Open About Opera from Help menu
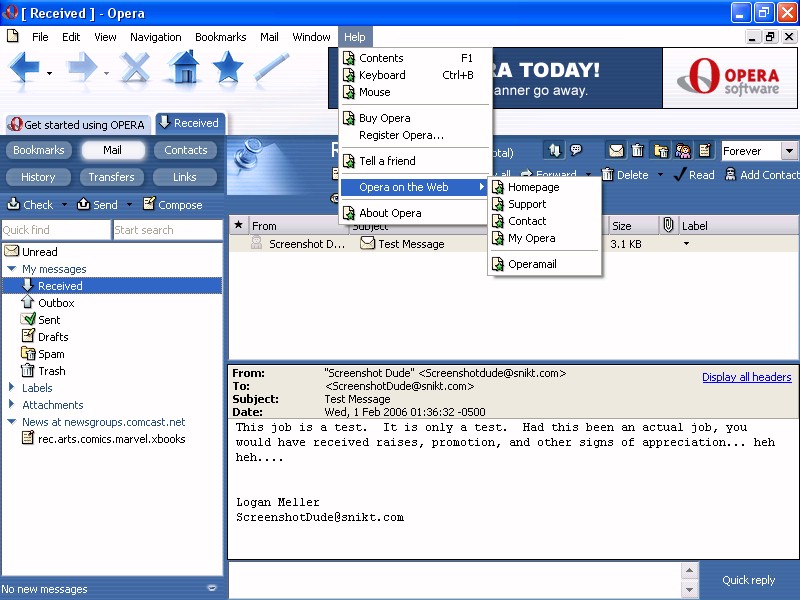The image size is (800, 600). [415, 213]
